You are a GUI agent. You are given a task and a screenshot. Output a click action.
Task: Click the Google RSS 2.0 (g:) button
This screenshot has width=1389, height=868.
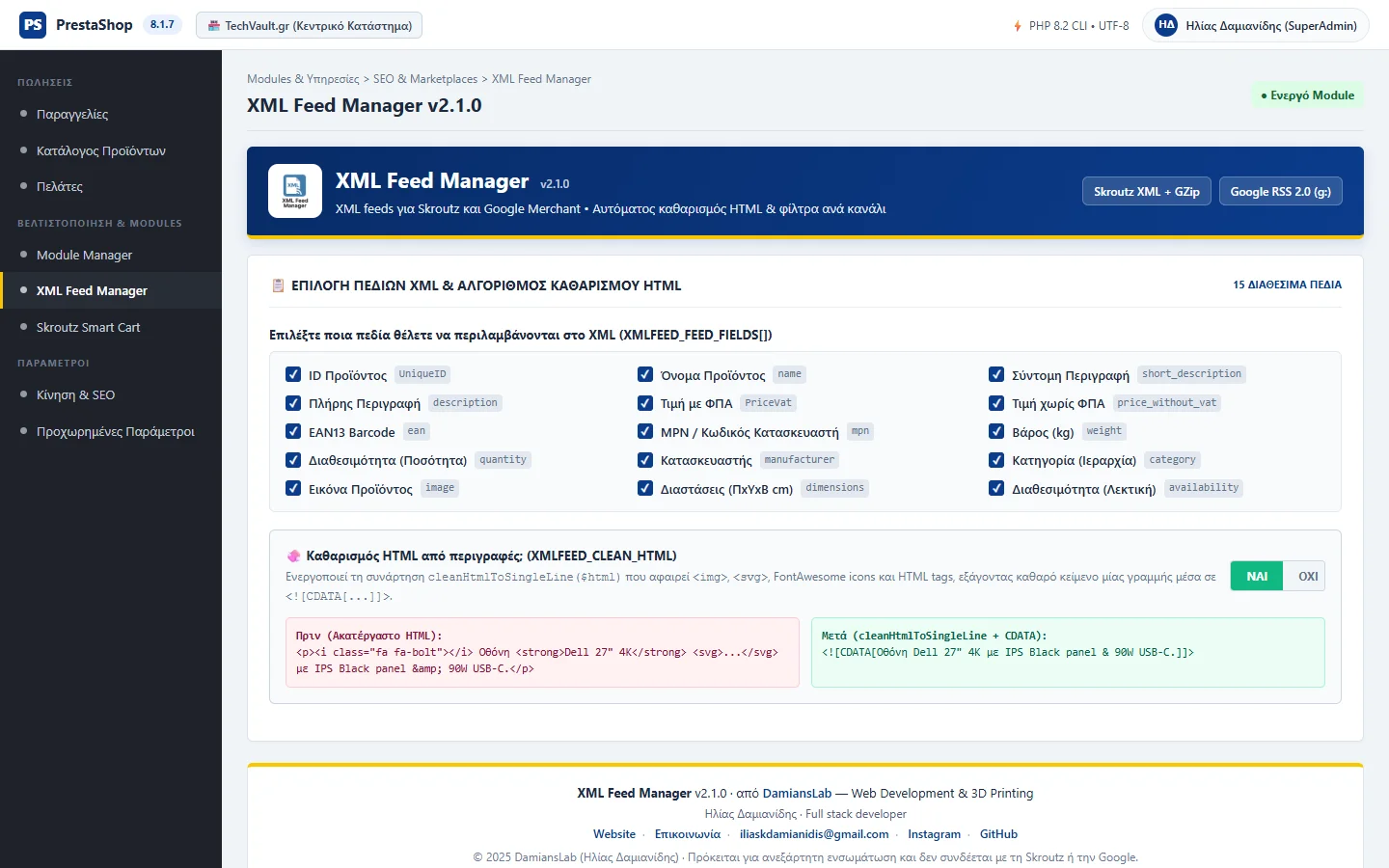point(1281,191)
